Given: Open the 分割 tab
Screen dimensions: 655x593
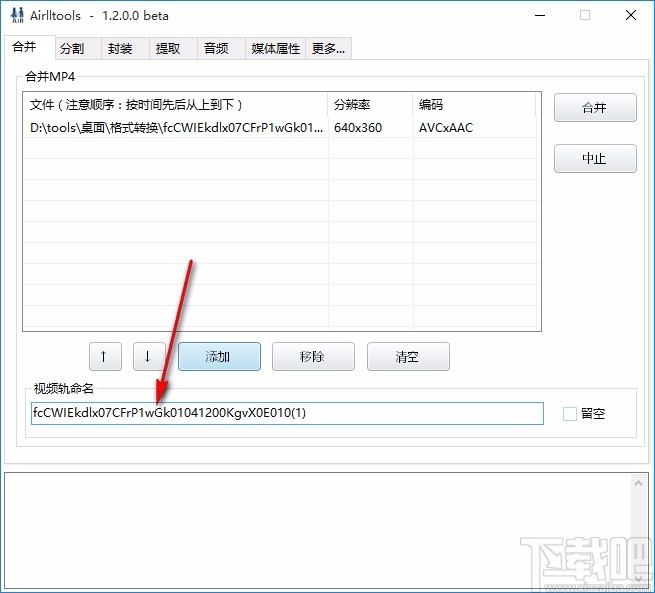Looking at the screenshot, I should (78, 49).
